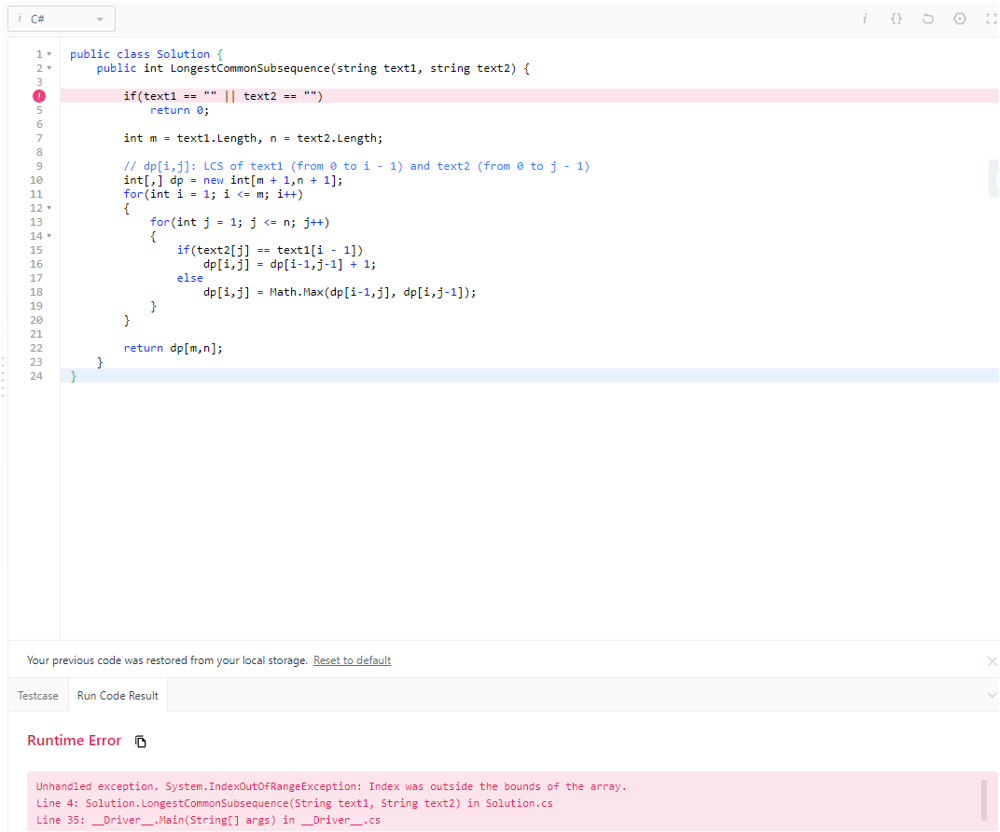The image size is (1000, 832).
Task: Click the red error marker on line 4
Action: (39, 96)
